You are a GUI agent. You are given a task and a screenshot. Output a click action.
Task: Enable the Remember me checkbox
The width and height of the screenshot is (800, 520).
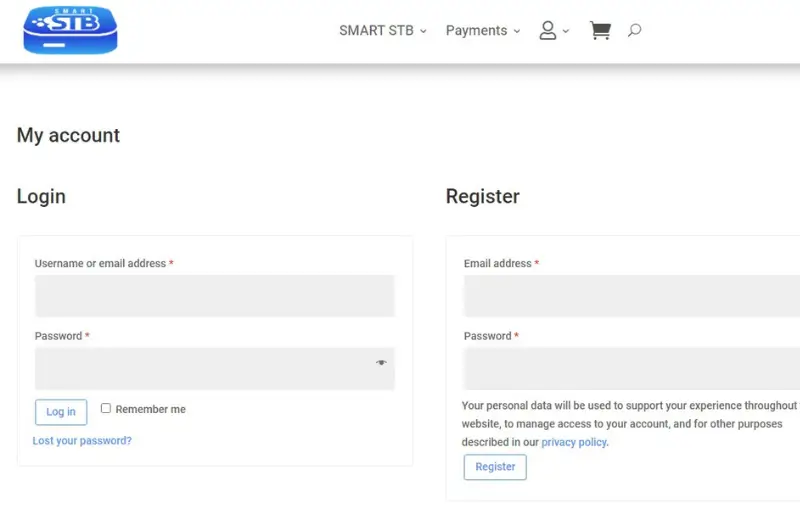coord(106,408)
